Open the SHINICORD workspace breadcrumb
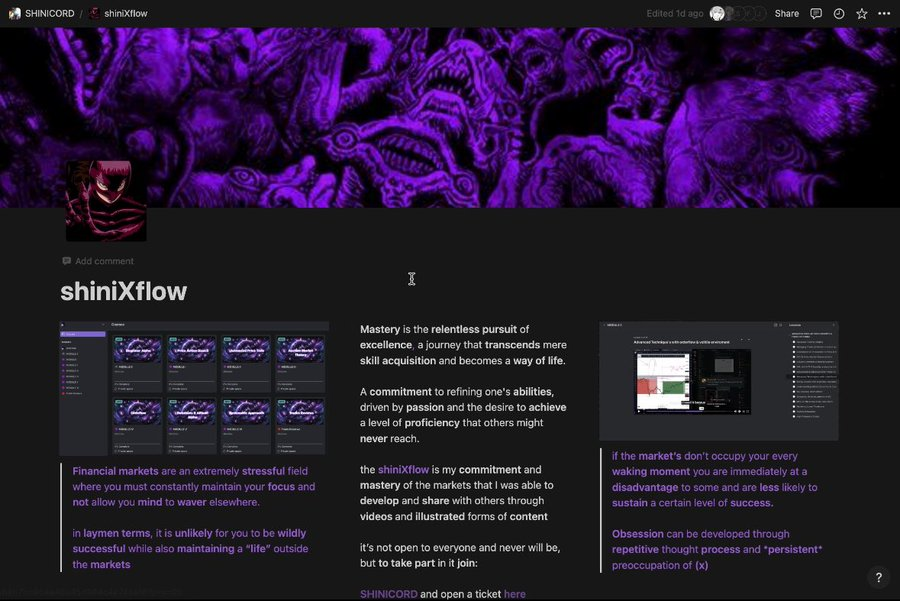Image resolution: width=900 pixels, height=601 pixels. coord(49,13)
